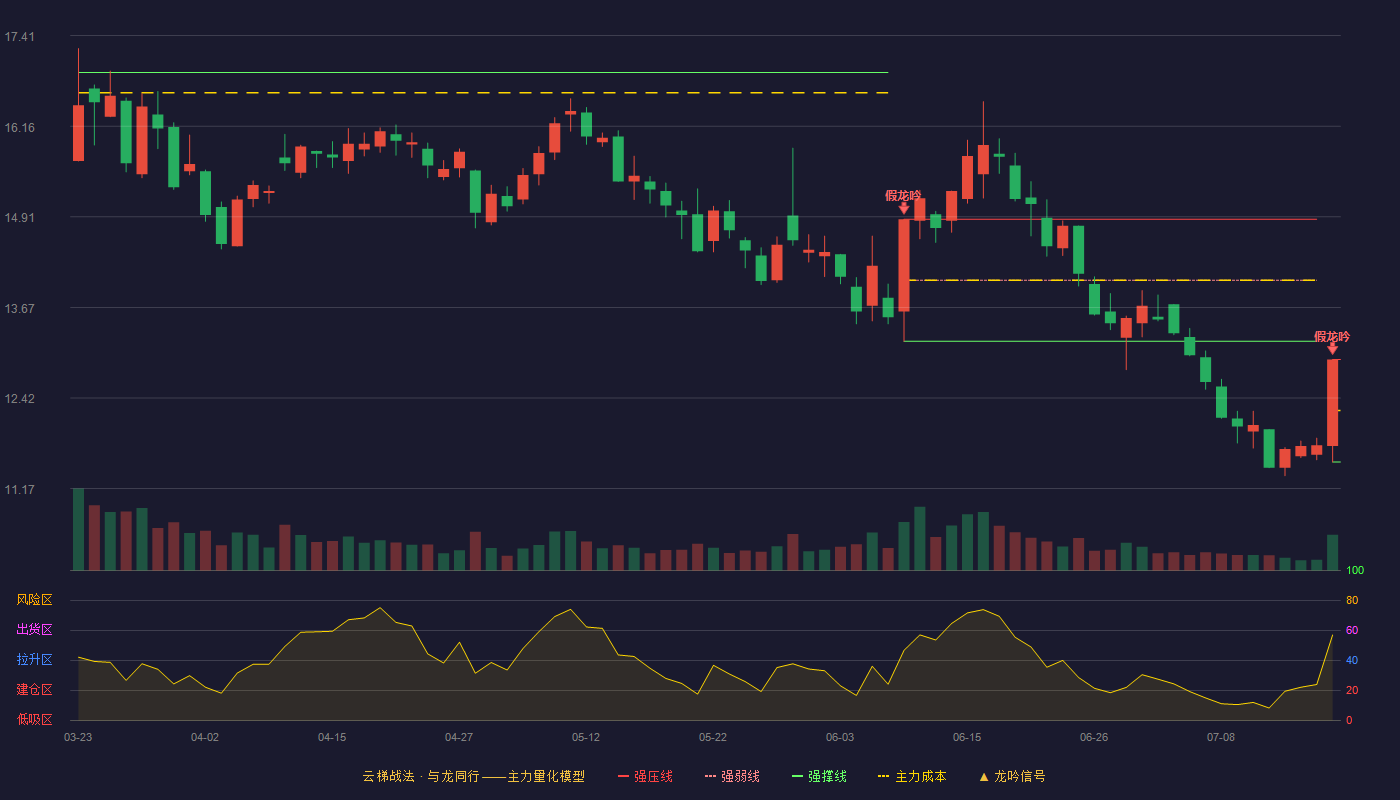
Task: Toggle the 龙吟信号 legend entry
Action: pyautogui.click(x=1011, y=776)
